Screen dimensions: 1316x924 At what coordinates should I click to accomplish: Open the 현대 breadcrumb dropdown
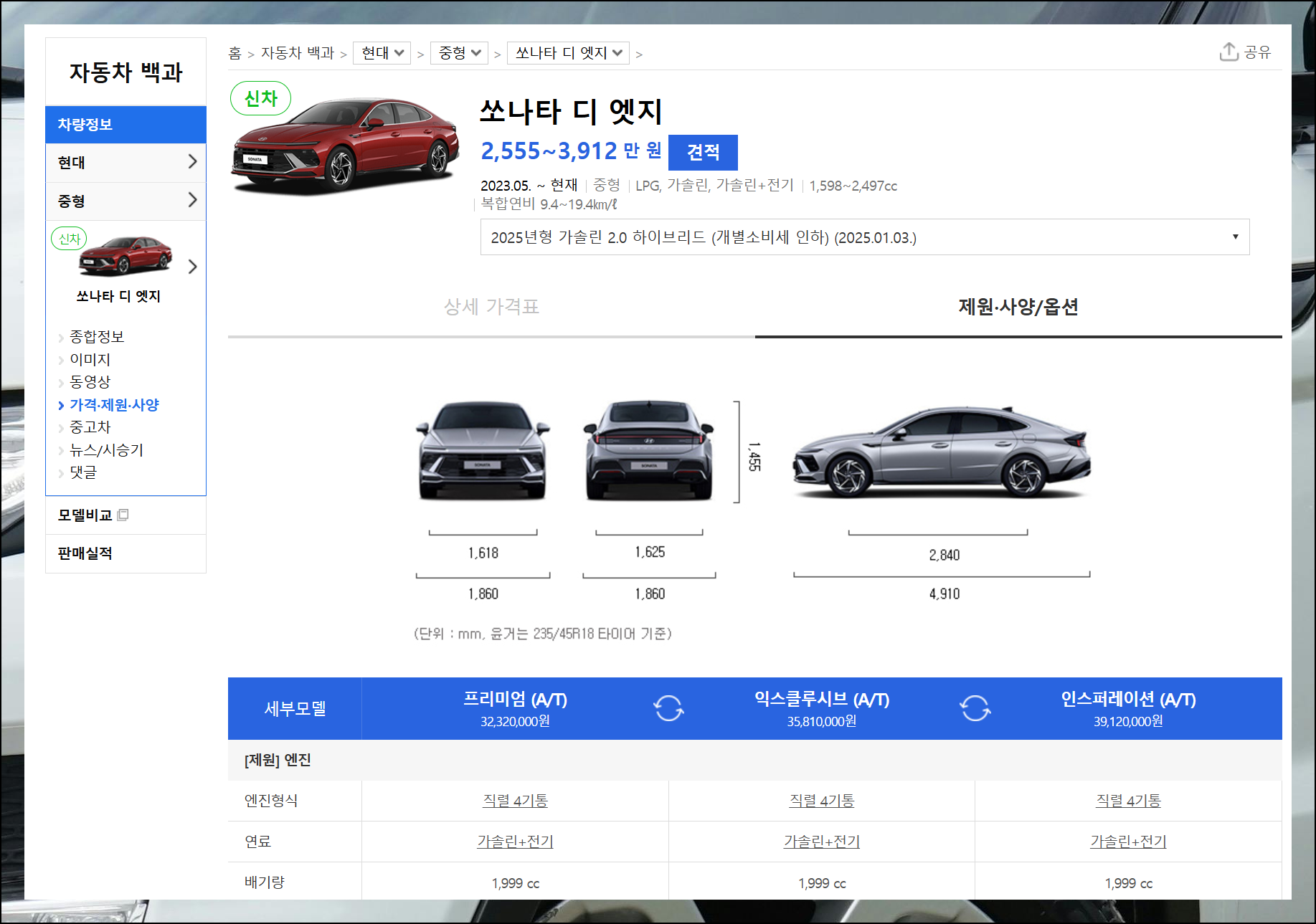382,53
